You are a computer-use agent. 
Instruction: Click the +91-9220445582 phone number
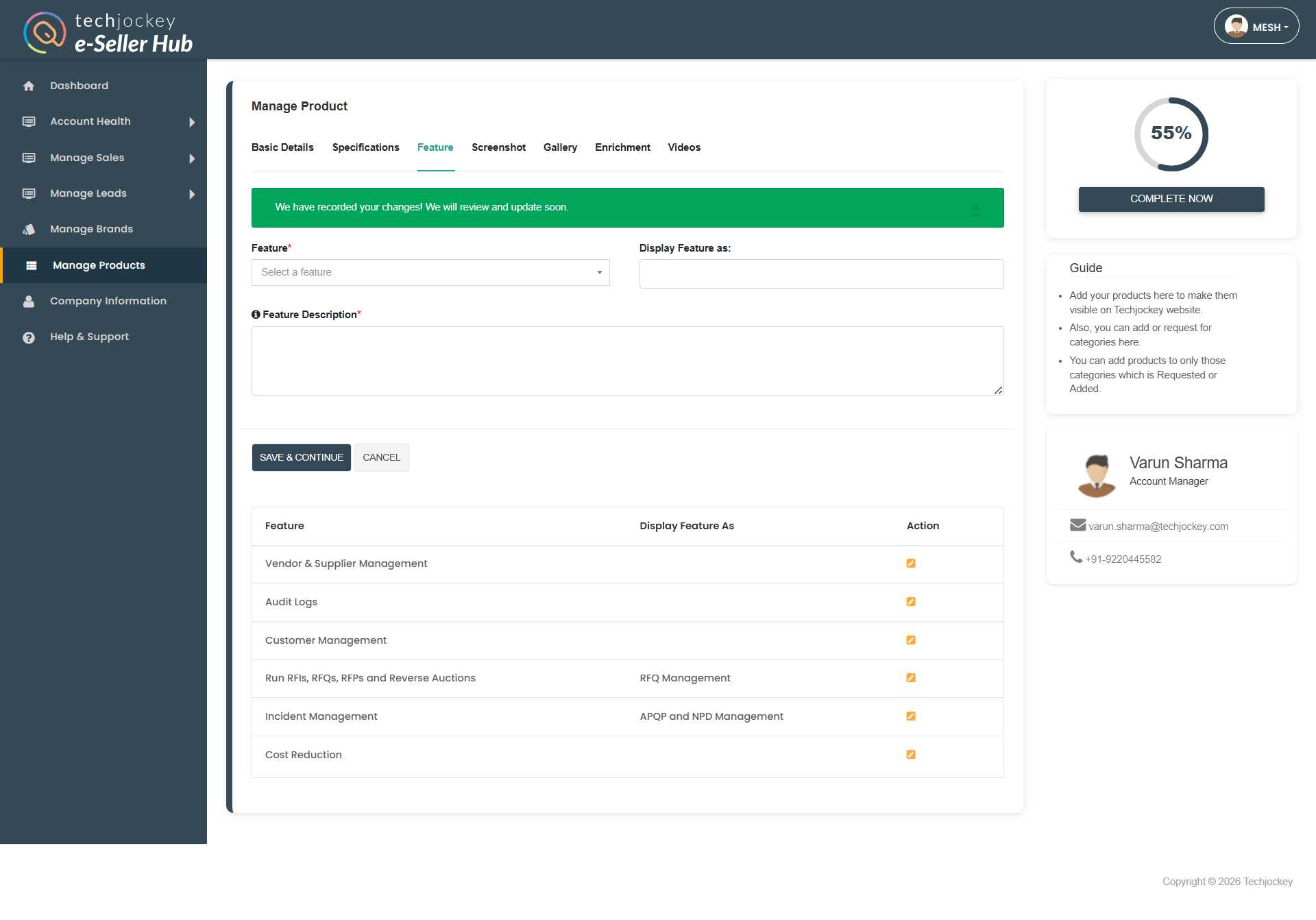[1123, 559]
